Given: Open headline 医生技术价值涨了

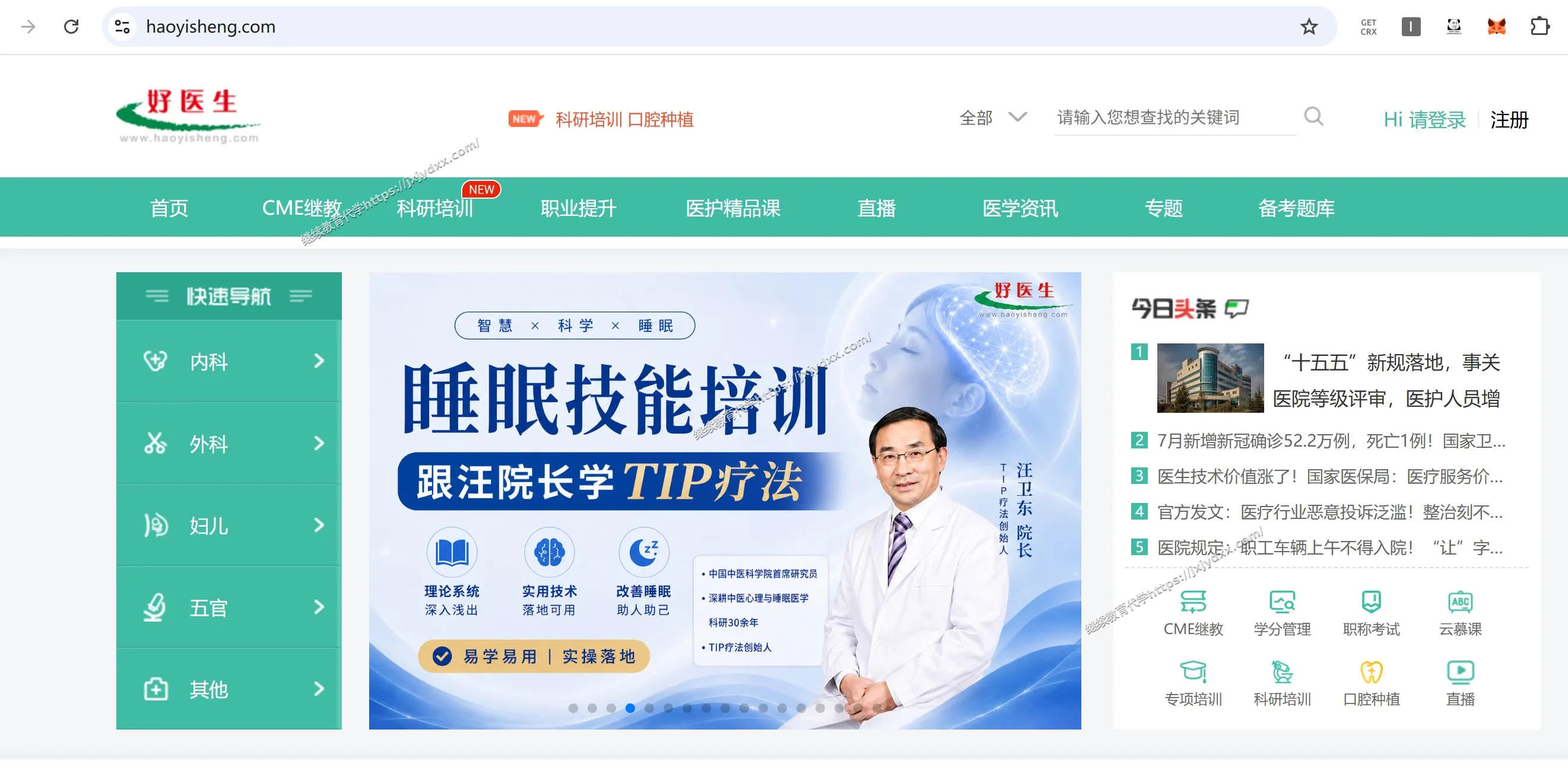Looking at the screenshot, I should click(1329, 476).
